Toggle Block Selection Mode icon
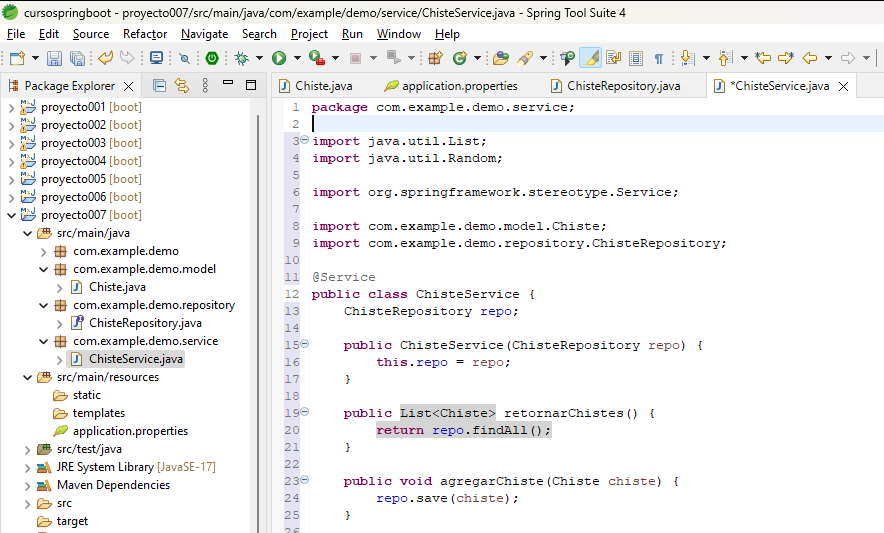 (x=636, y=58)
